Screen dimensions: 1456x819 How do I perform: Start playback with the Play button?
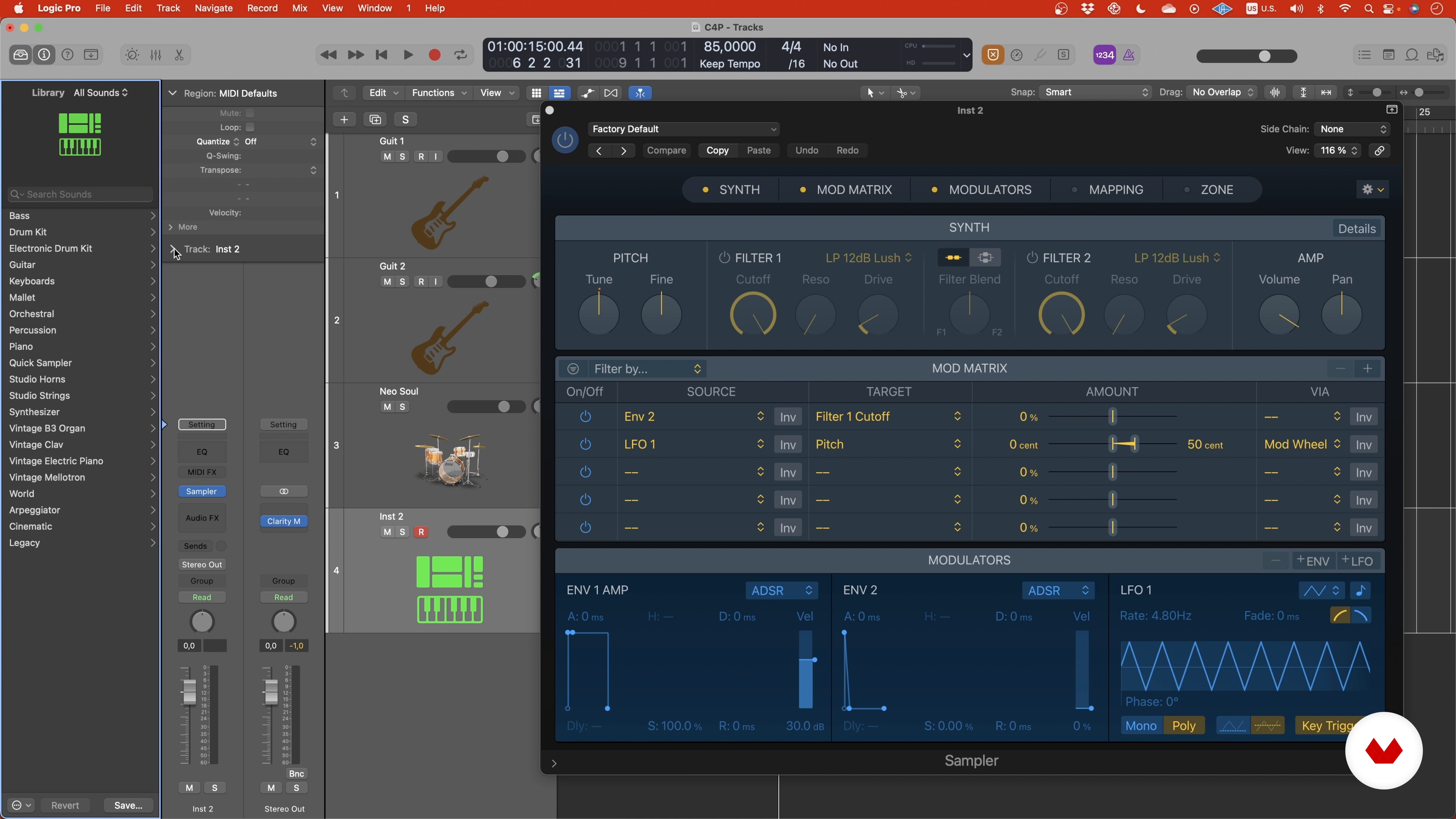point(408,55)
